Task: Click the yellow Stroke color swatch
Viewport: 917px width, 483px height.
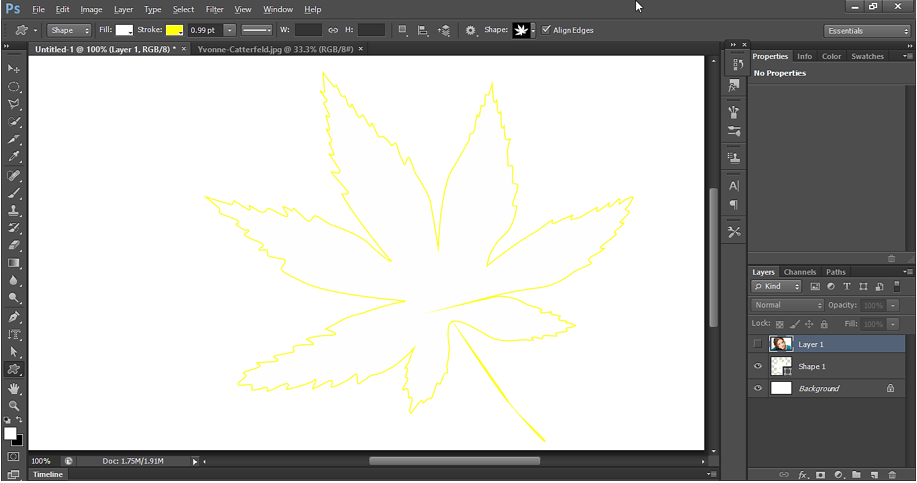Action: click(x=174, y=30)
